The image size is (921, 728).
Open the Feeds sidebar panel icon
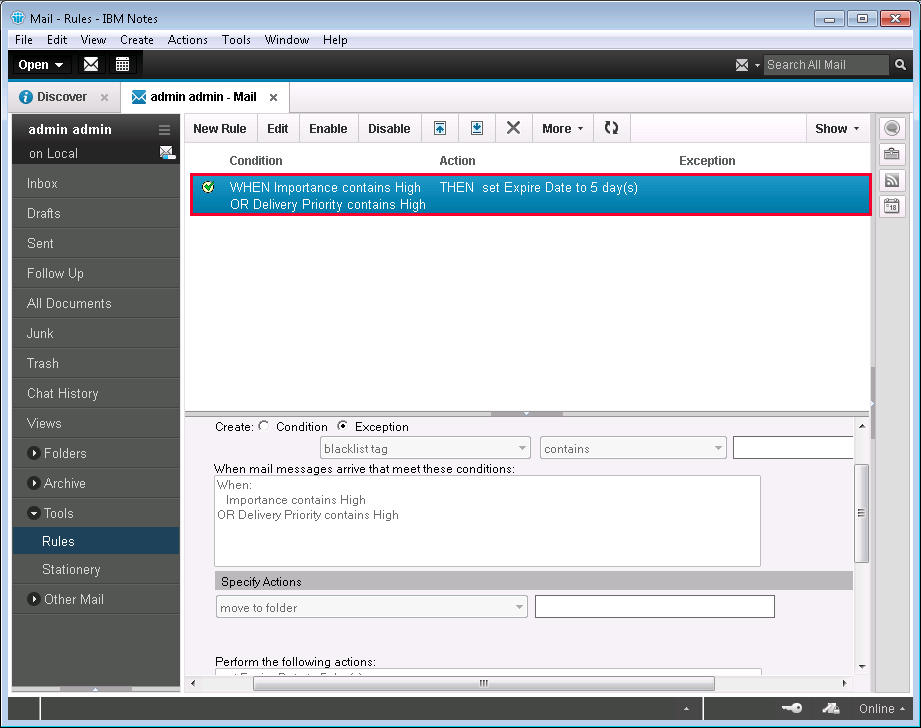coord(891,180)
